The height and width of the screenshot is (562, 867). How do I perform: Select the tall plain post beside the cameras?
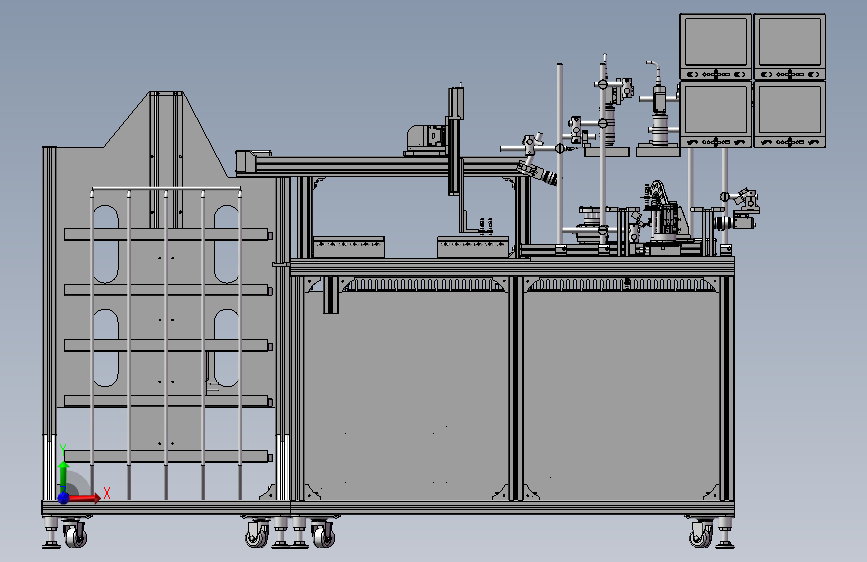[x=560, y=155]
